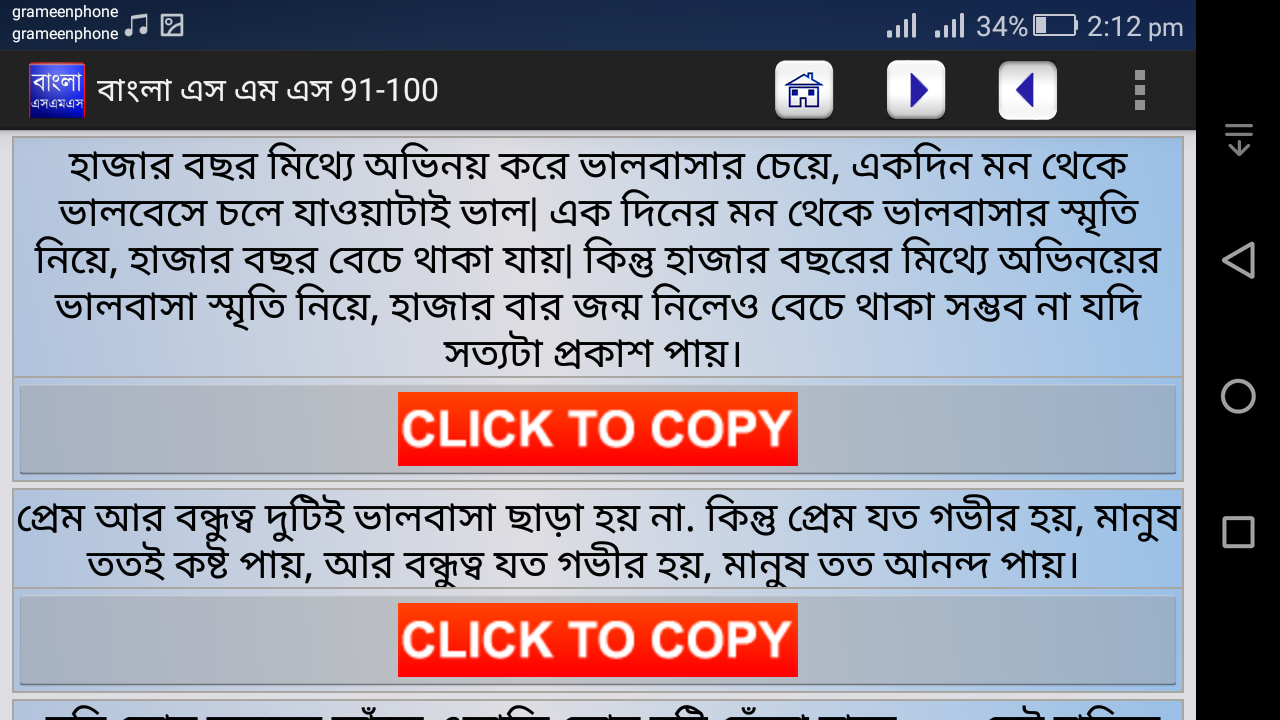Select the first SMS message text block
This screenshot has width=1280, height=720.
(598, 258)
